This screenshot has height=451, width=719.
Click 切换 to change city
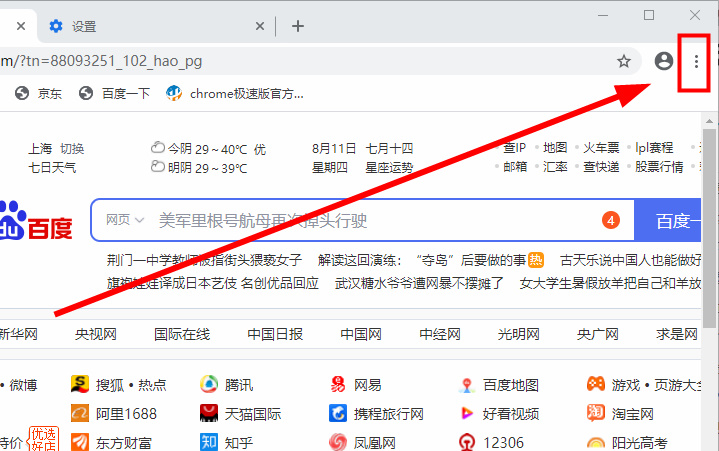point(72,148)
